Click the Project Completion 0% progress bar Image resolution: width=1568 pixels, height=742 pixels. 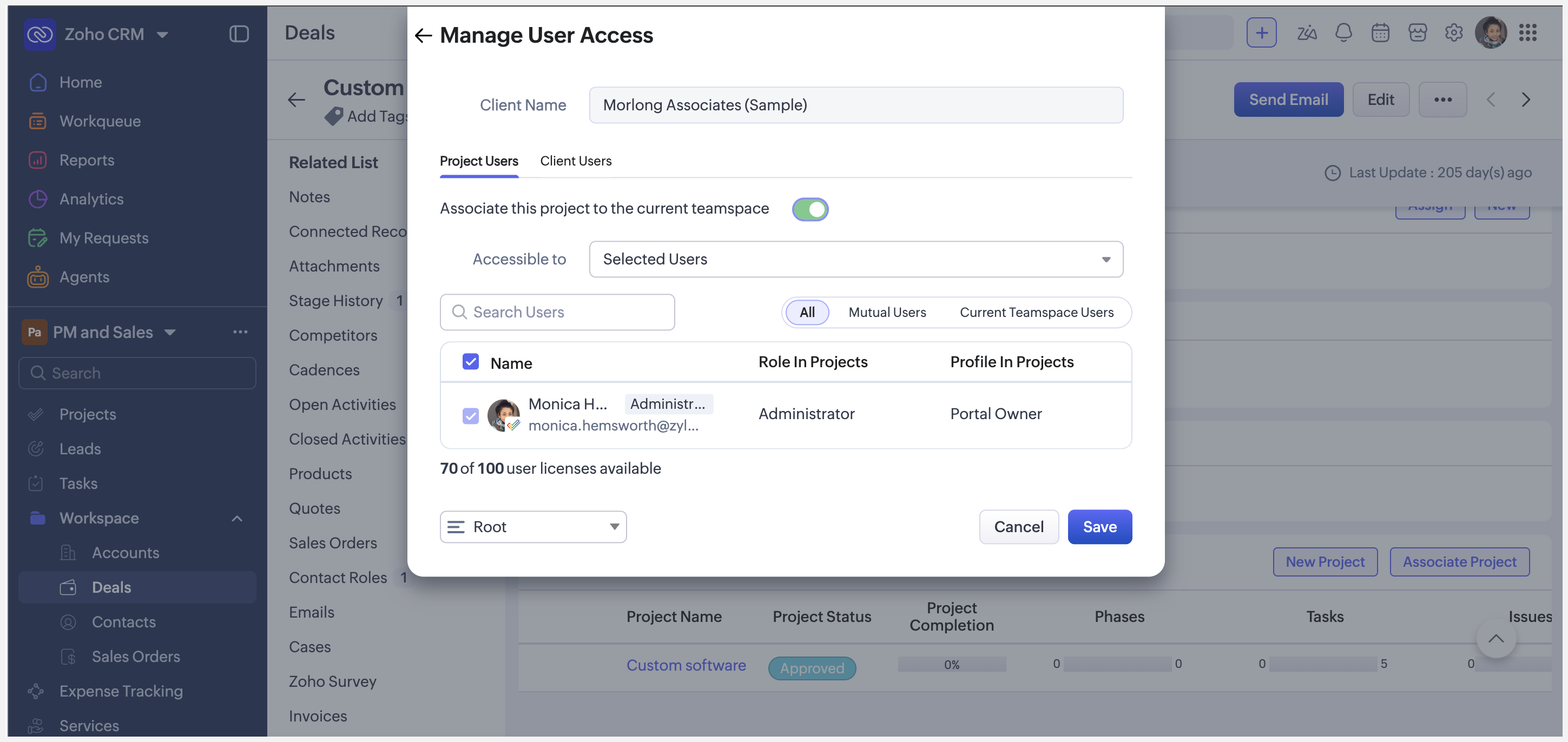952,664
